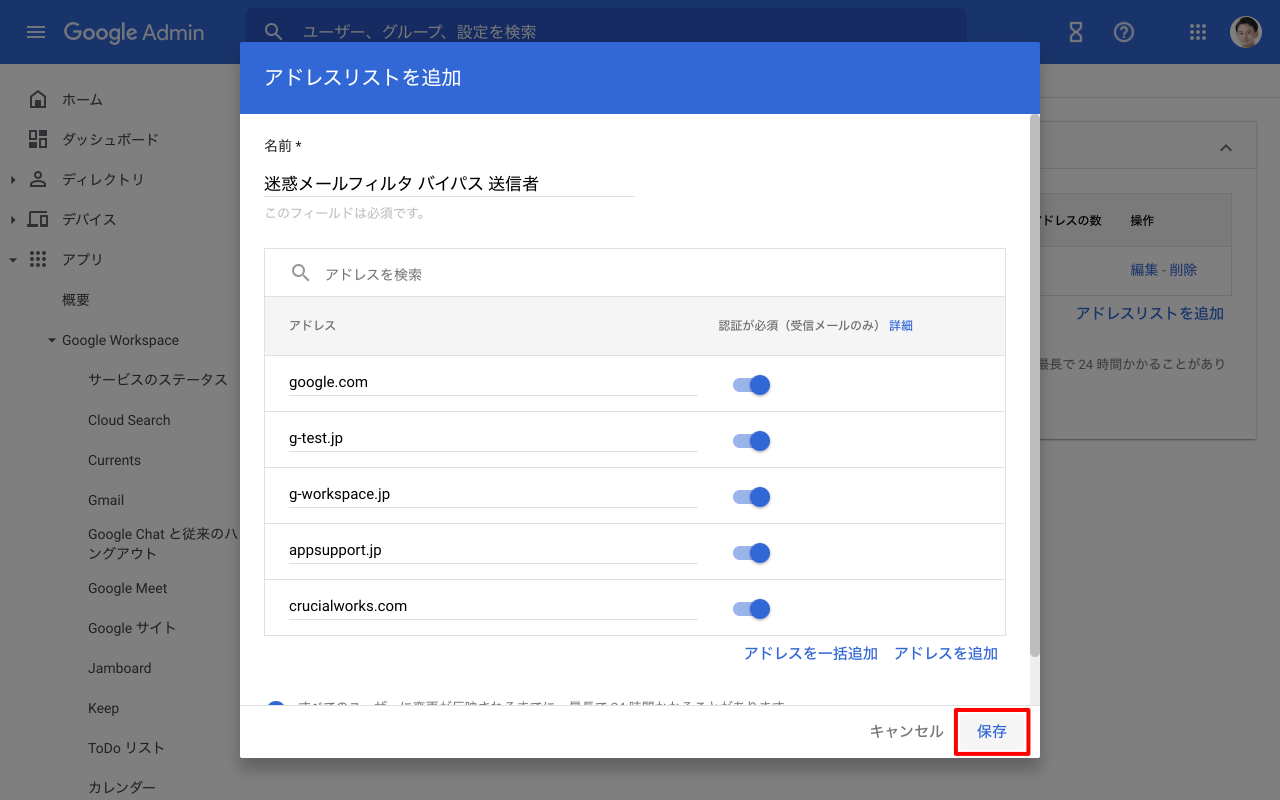Viewport: 1280px width, 800px height.
Task: Open Jamboard in sidebar
Action: 120,668
